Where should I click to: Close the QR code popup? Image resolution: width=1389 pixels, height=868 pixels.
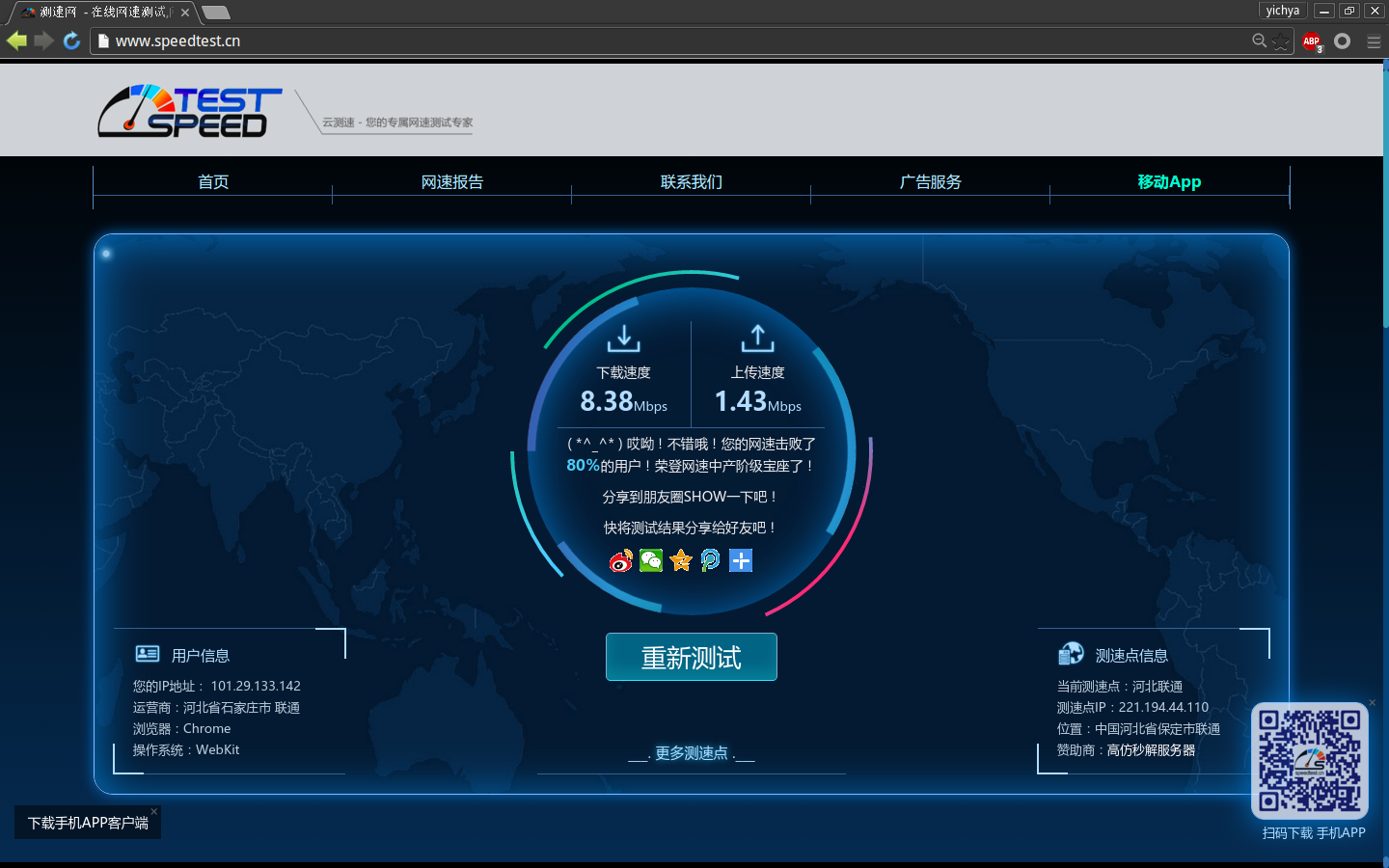pyautogui.click(x=1372, y=702)
